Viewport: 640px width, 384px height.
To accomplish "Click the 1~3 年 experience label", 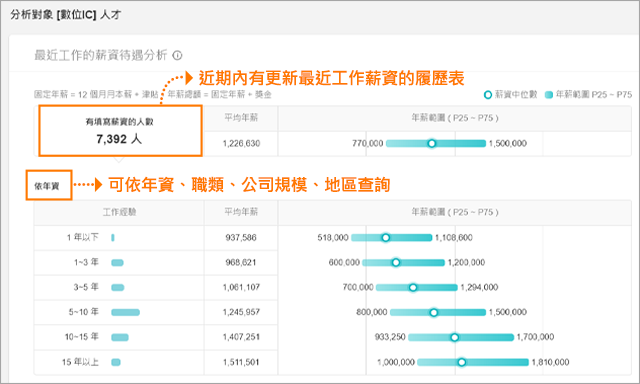I will (x=86, y=262).
